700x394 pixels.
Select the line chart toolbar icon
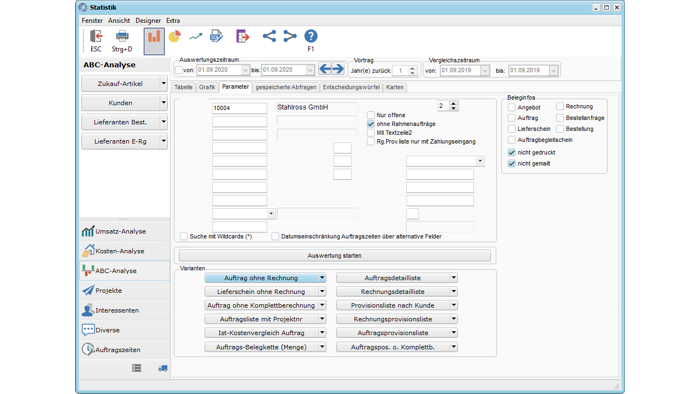coord(196,37)
